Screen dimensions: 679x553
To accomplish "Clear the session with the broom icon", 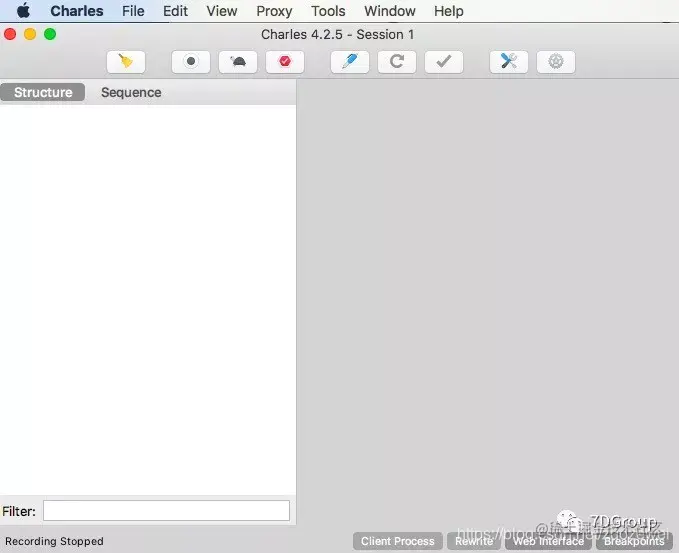I will (126, 62).
